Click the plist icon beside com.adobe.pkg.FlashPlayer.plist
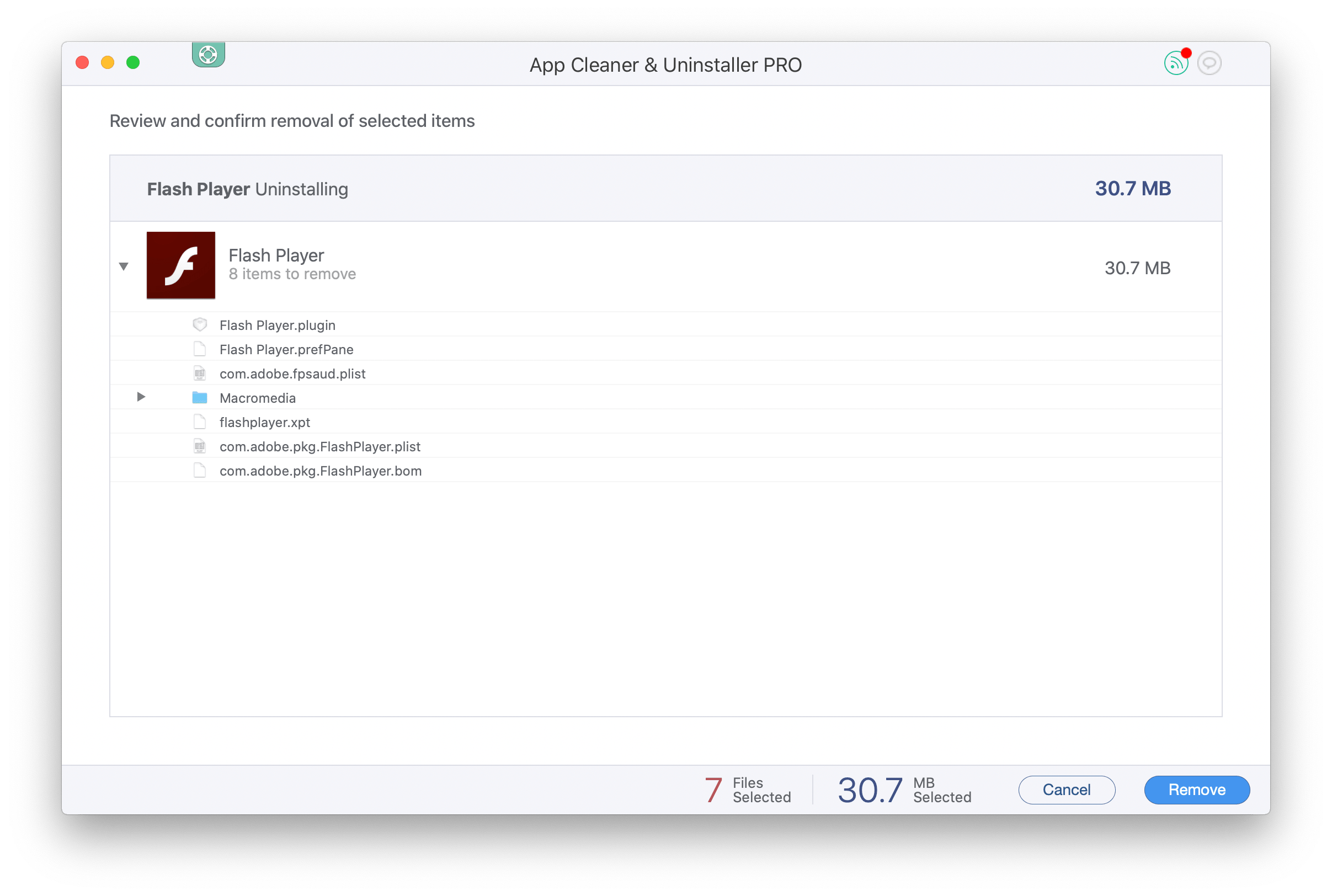Viewport: 1332px width, 896px height. click(x=199, y=446)
